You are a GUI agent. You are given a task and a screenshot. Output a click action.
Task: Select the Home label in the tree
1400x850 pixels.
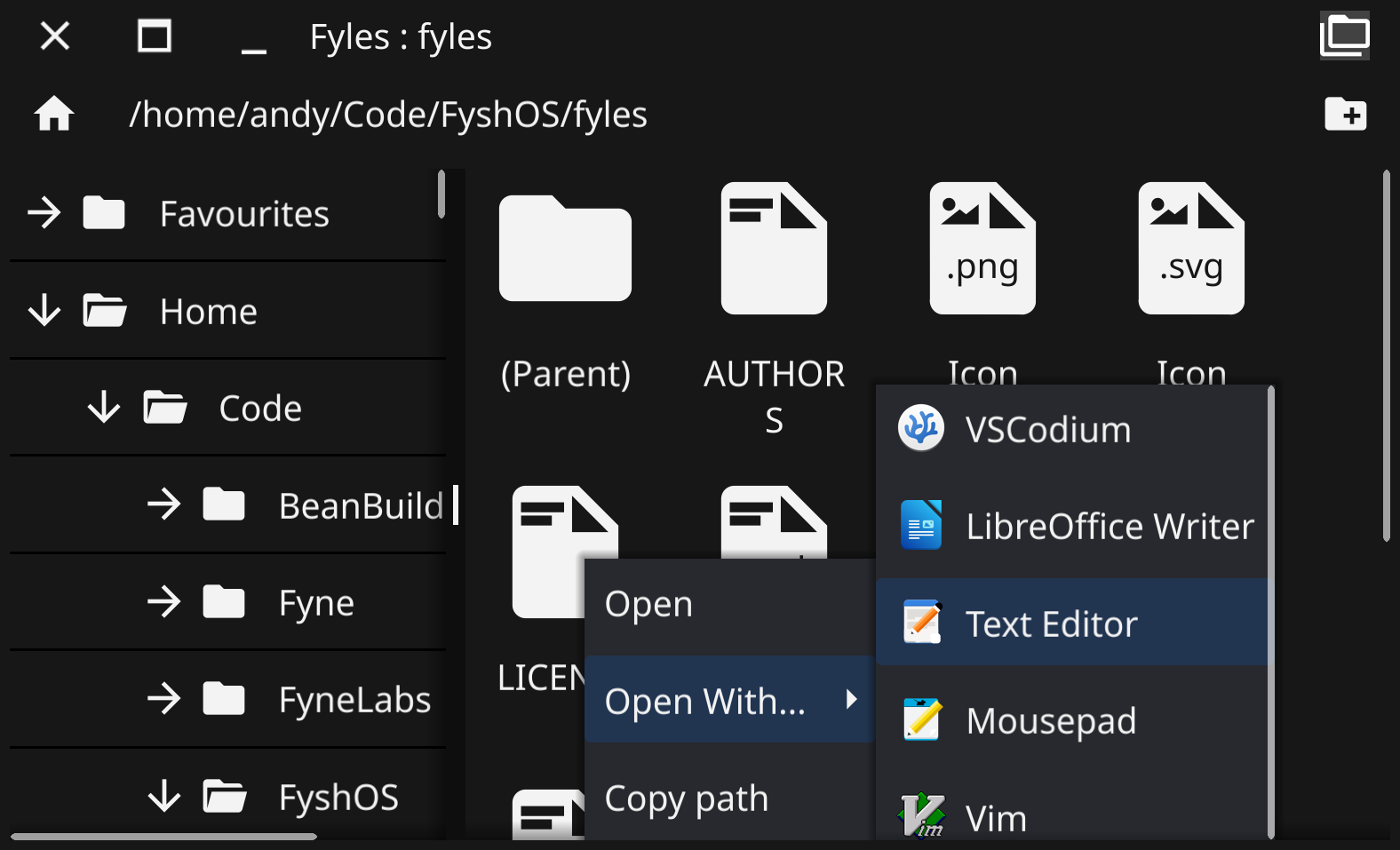pos(209,312)
